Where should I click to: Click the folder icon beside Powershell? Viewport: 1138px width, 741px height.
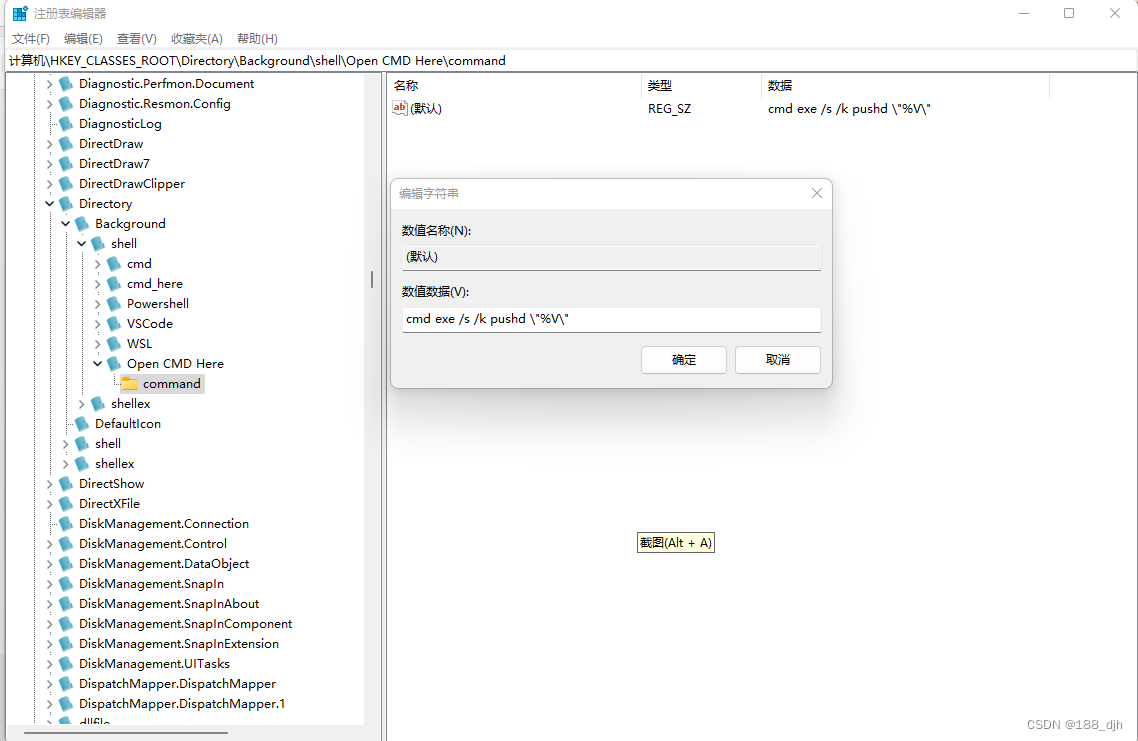114,303
